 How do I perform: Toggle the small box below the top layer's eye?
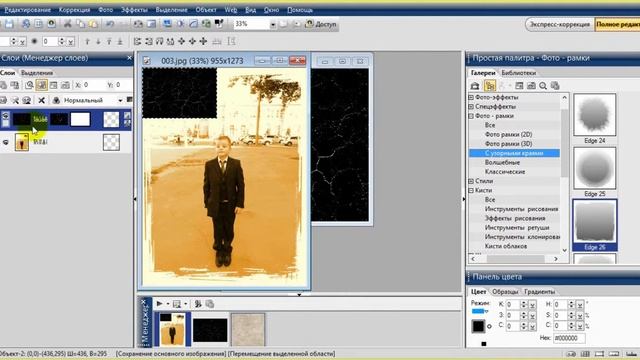tap(5, 123)
